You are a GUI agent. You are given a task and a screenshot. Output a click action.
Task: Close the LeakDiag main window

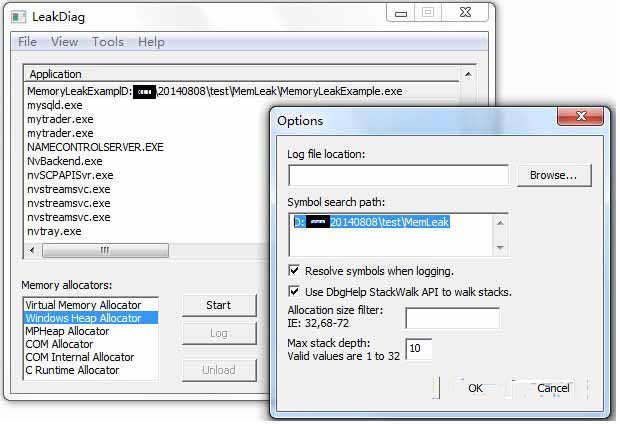coord(465,13)
